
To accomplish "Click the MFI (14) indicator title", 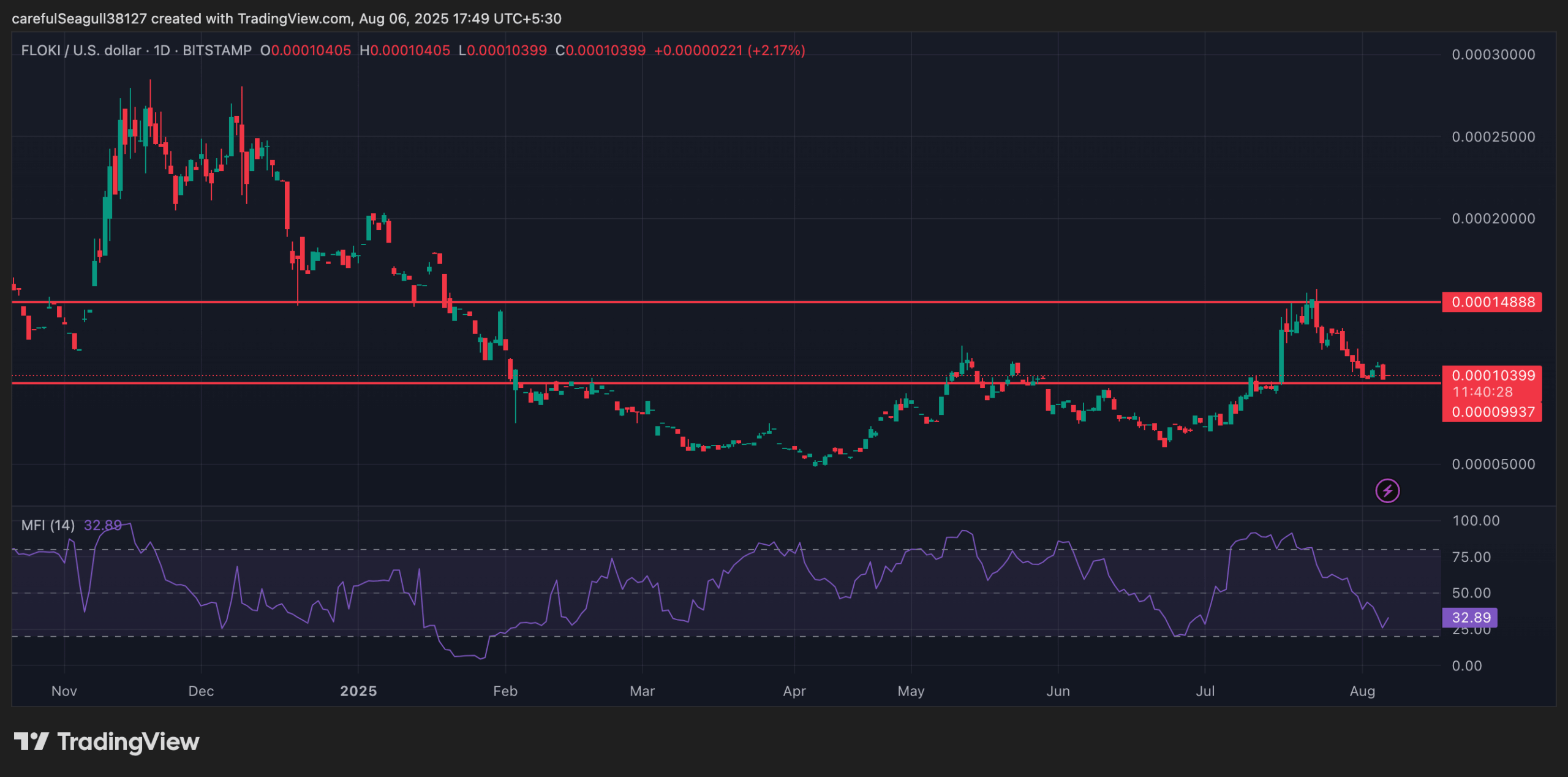I will click(x=48, y=525).
